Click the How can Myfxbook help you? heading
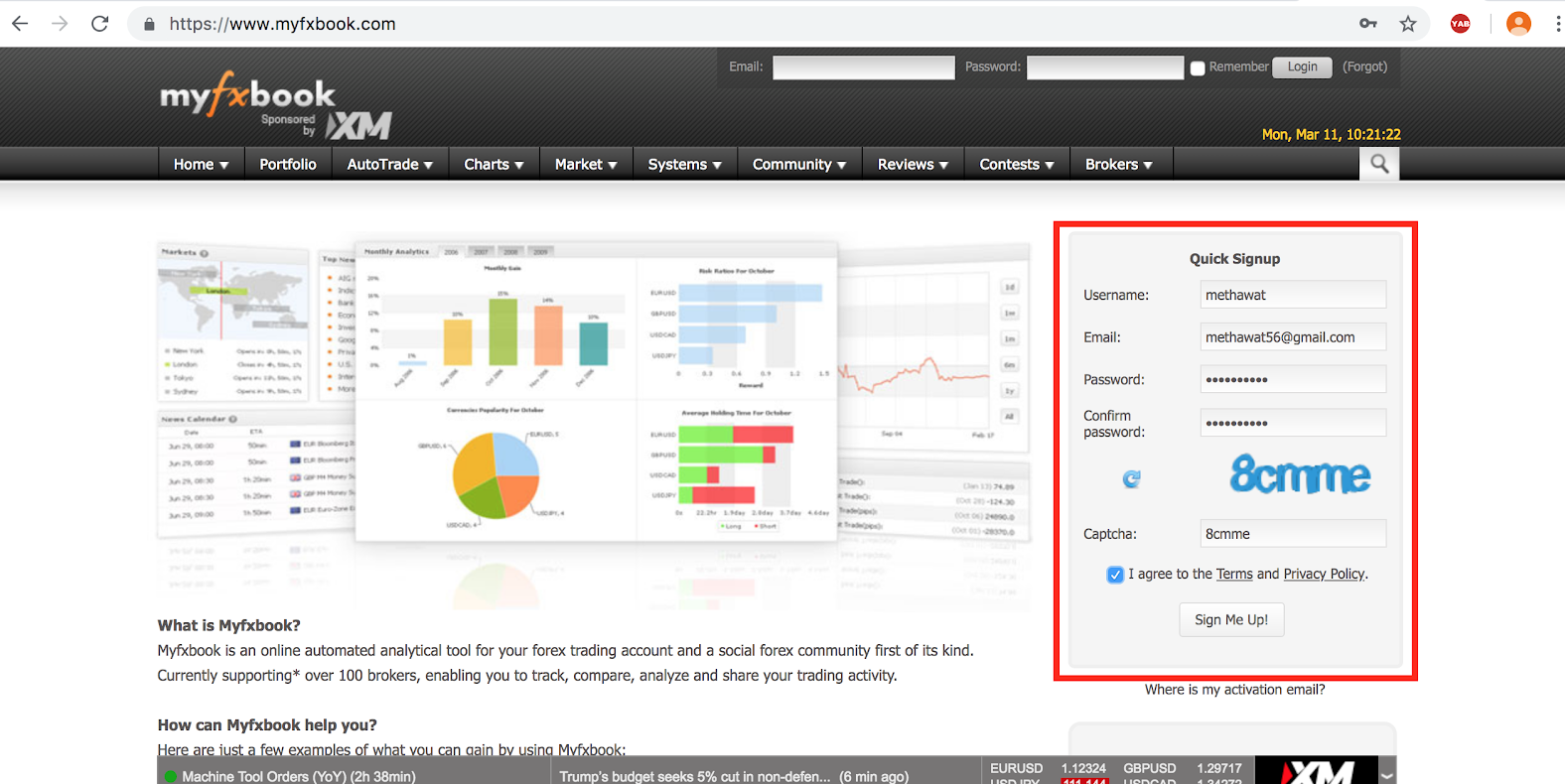The image size is (1565, 784). pos(267,725)
